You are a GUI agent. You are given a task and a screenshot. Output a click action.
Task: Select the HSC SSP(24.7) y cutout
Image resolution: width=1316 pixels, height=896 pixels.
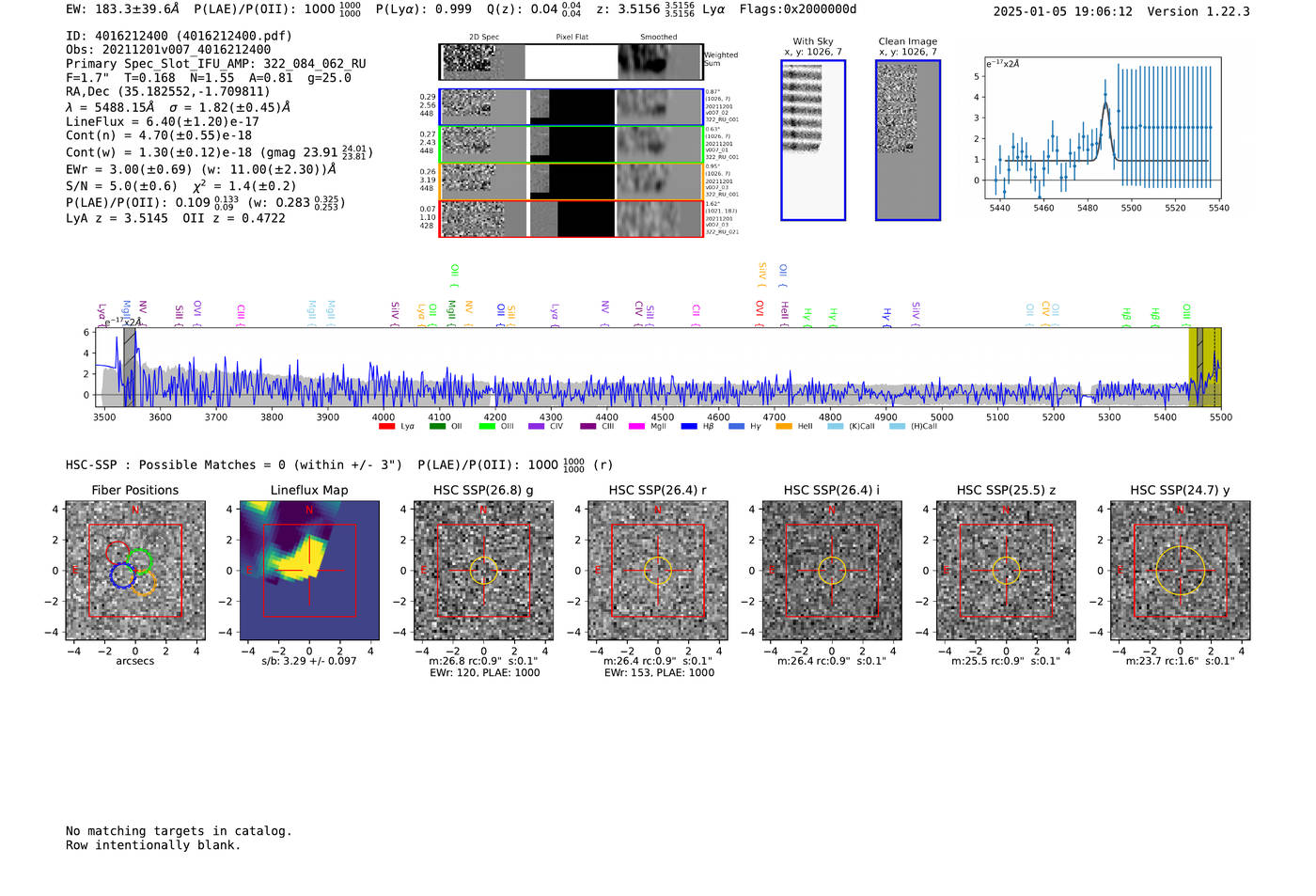[x=1181, y=571]
